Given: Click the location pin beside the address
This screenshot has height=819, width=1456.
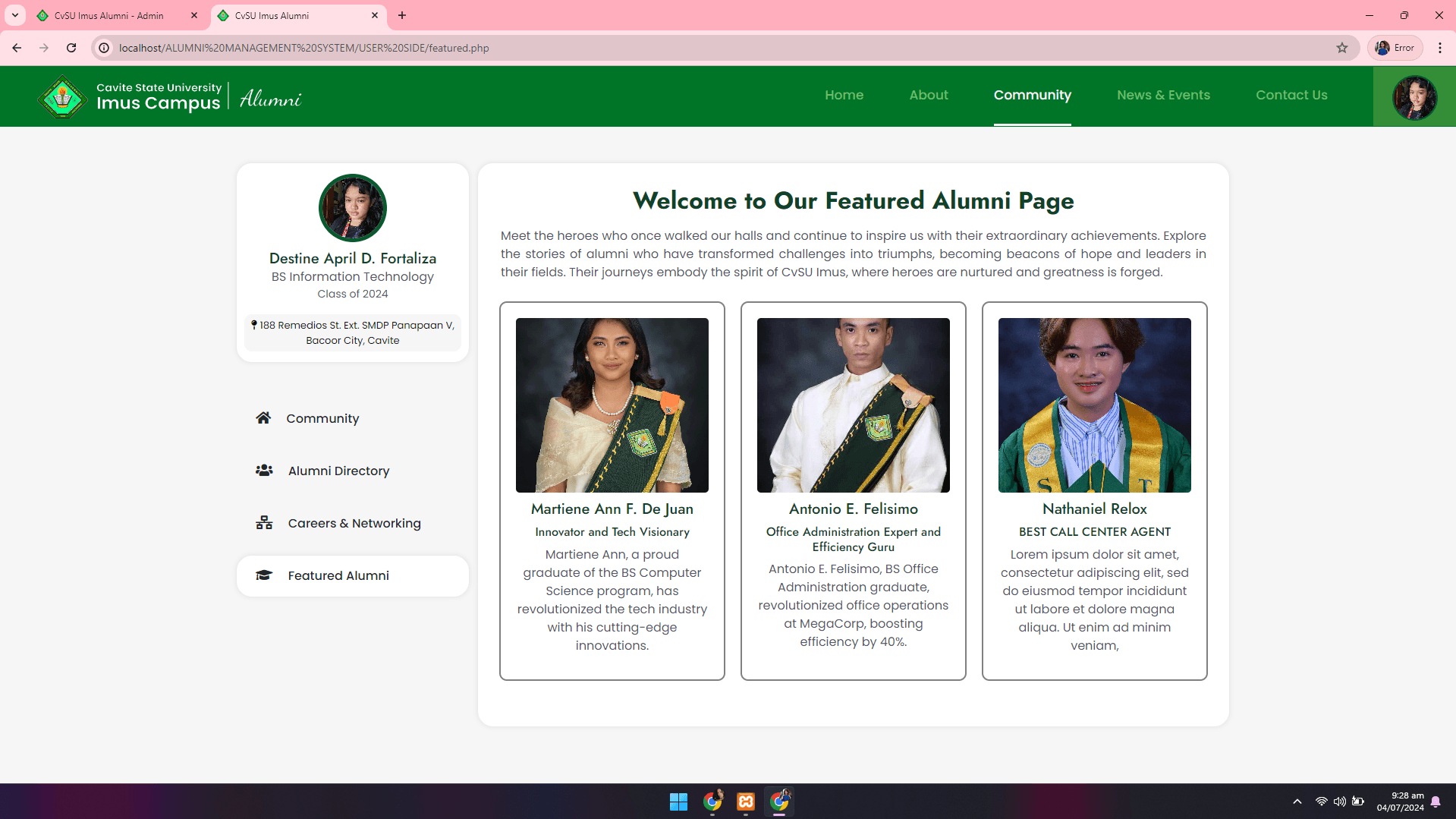Looking at the screenshot, I should tap(255, 325).
